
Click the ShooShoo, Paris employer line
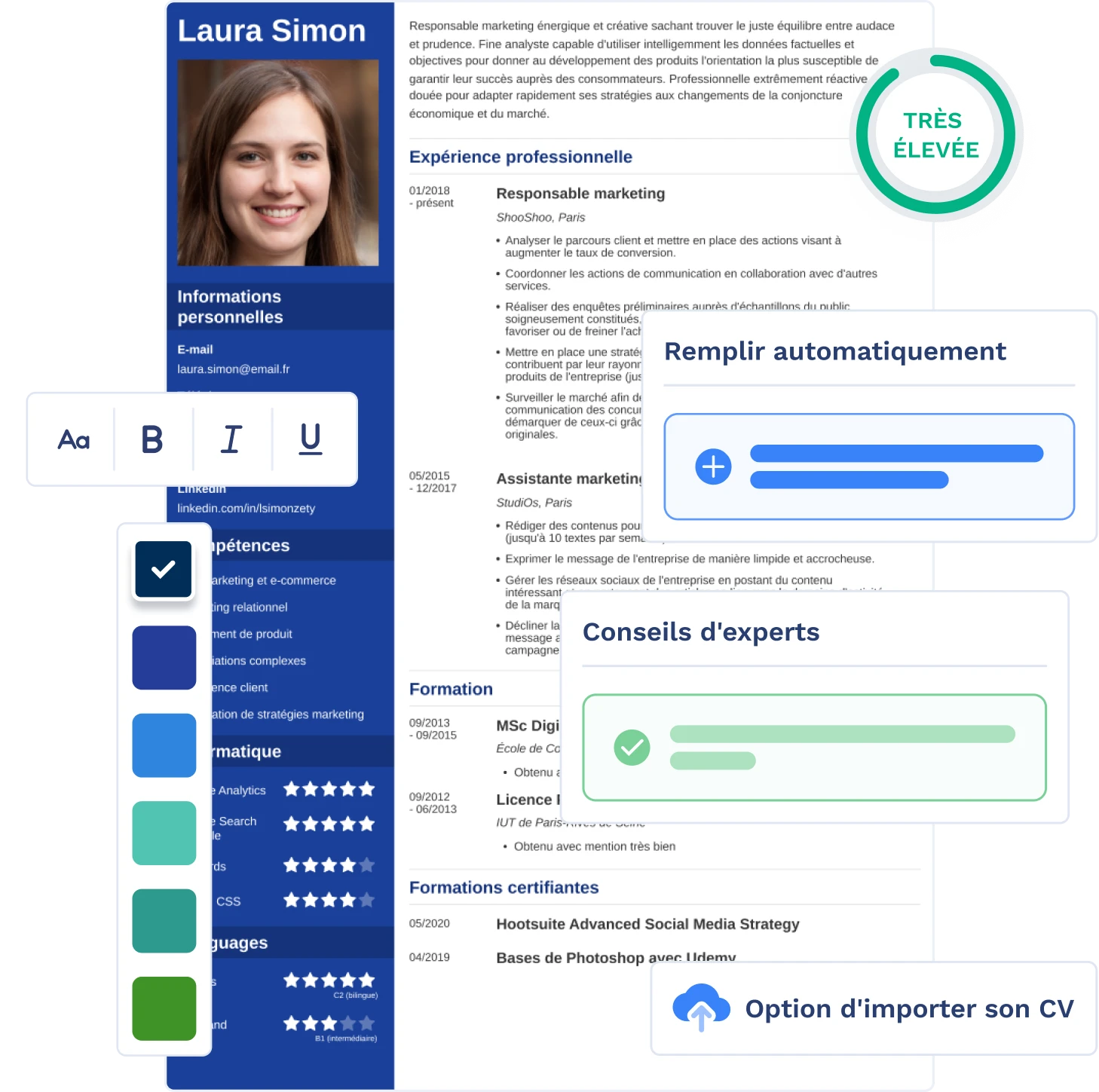coord(540,217)
